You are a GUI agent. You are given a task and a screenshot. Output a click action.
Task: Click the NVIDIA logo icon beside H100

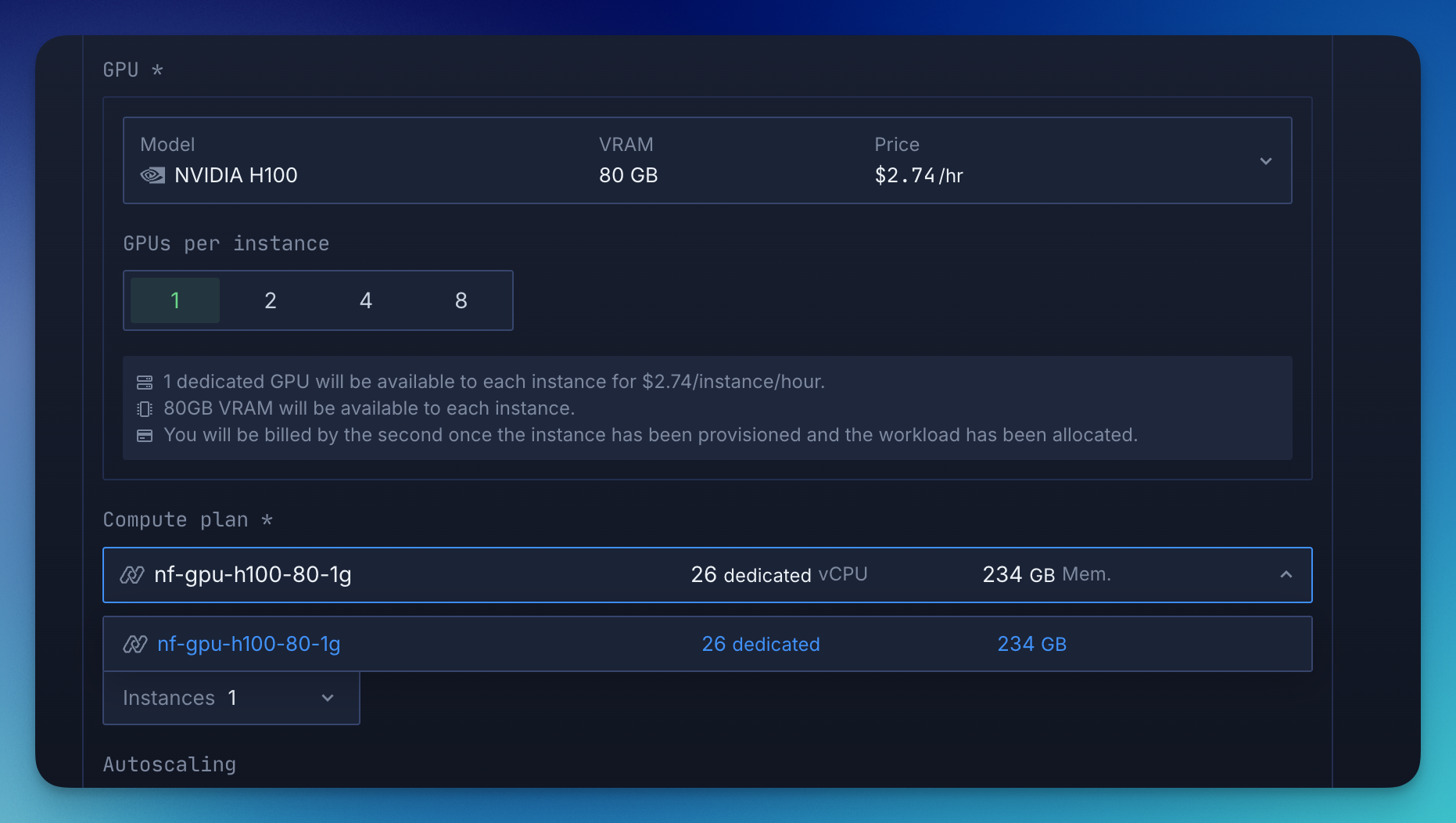152,175
